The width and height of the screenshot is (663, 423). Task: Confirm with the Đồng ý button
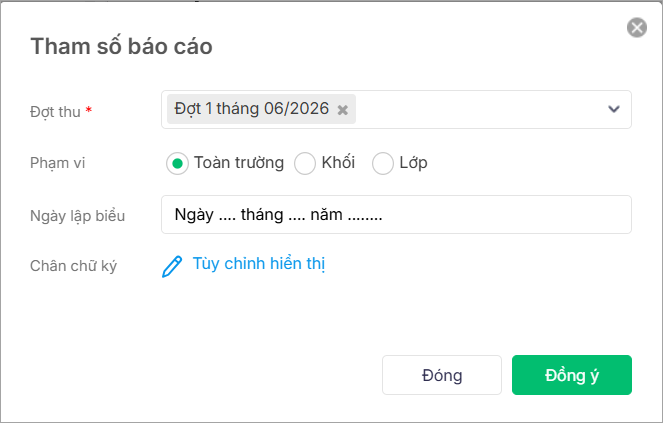click(x=572, y=375)
